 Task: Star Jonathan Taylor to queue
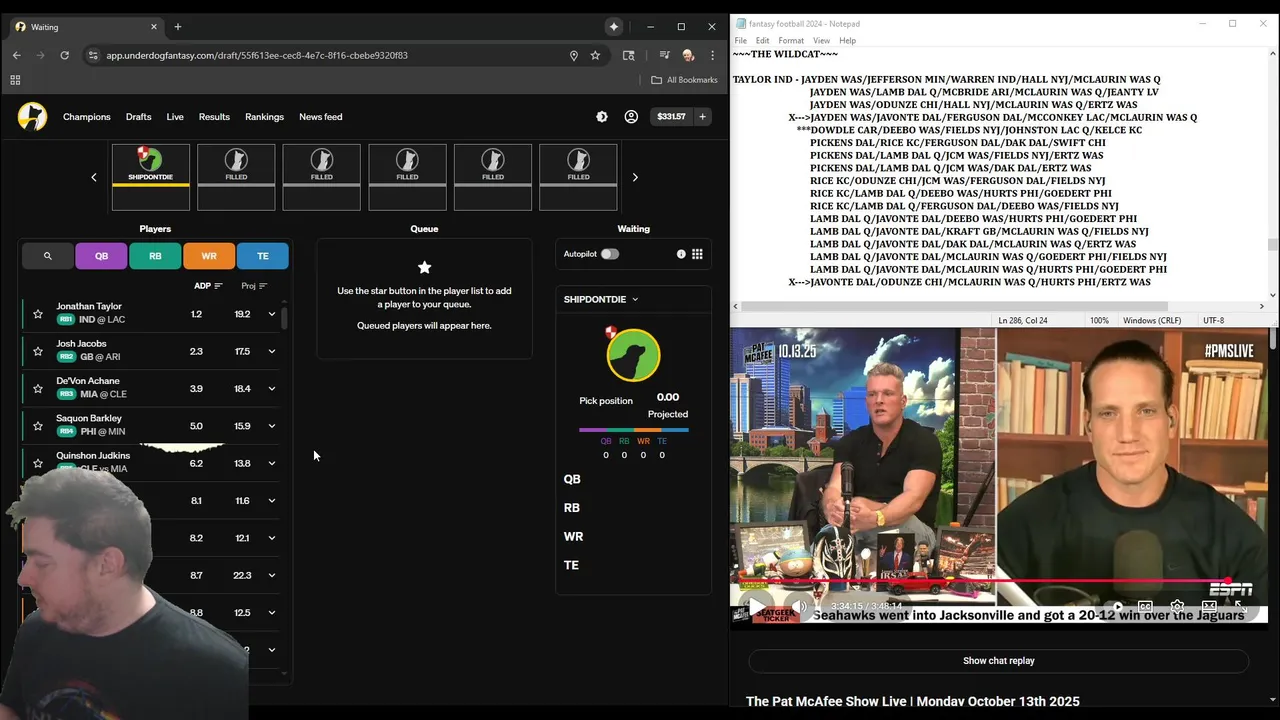(x=38, y=314)
